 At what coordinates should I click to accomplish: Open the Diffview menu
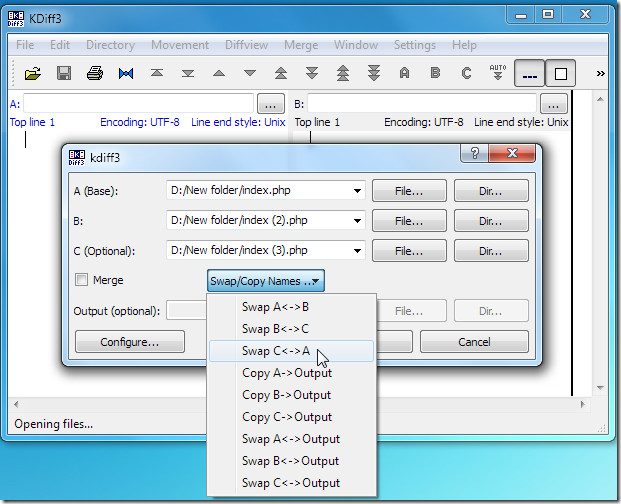(x=246, y=45)
